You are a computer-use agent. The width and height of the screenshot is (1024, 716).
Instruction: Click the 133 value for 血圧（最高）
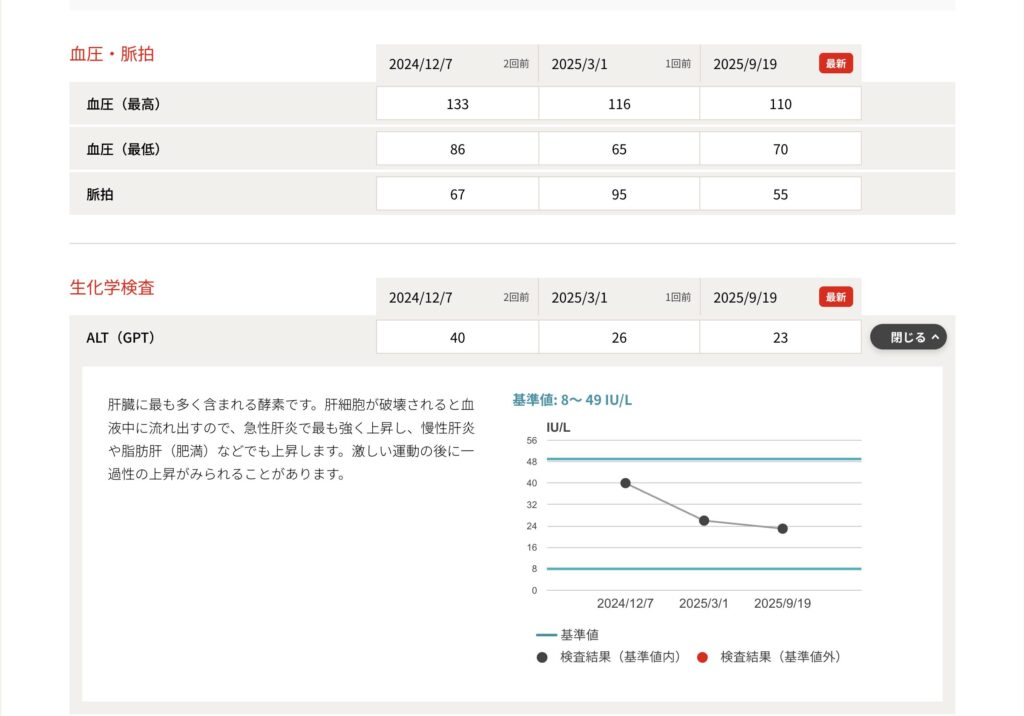(457, 104)
